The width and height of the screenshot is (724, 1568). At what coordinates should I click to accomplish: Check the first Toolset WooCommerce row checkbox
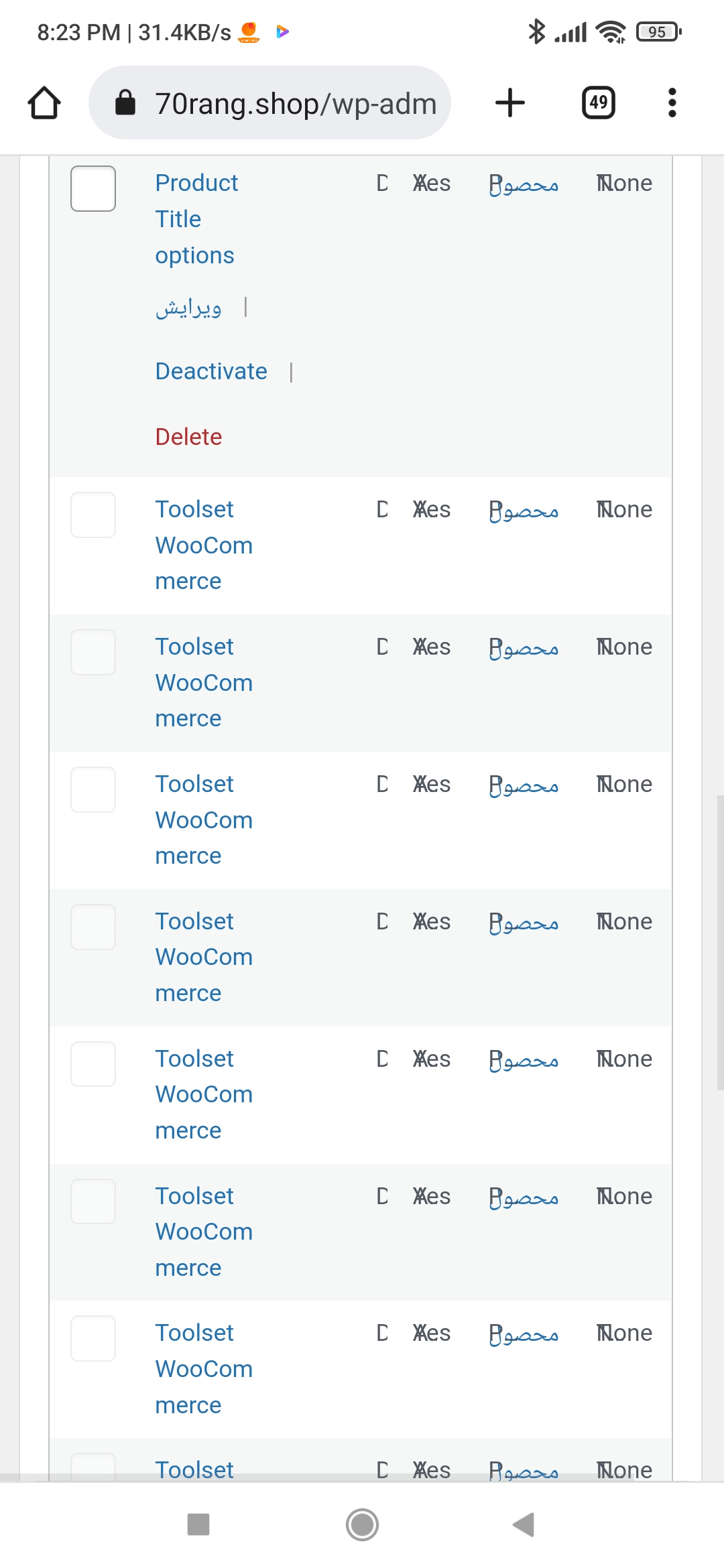[x=93, y=515]
